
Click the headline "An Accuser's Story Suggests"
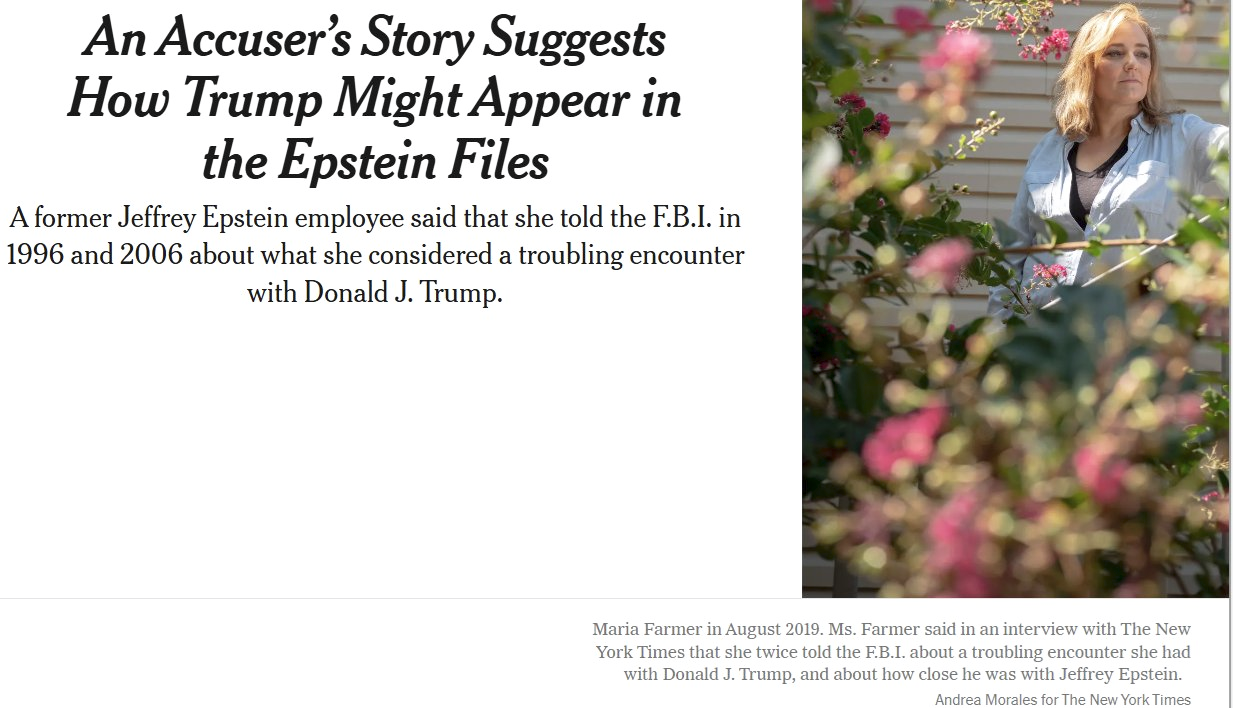(375, 40)
